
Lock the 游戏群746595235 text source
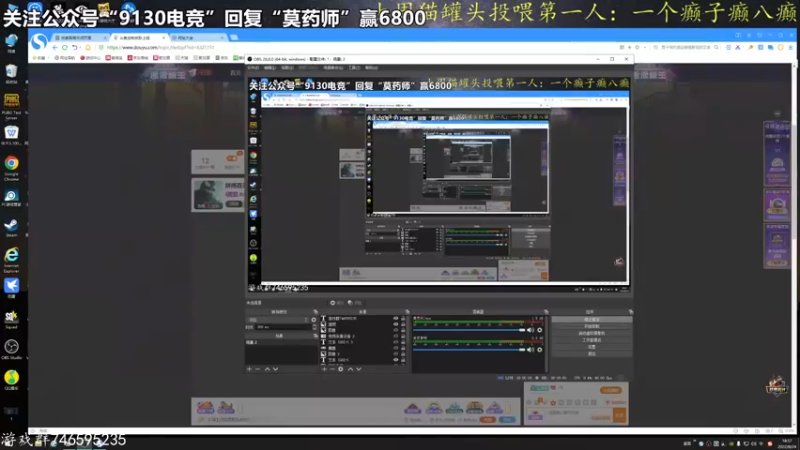403,318
